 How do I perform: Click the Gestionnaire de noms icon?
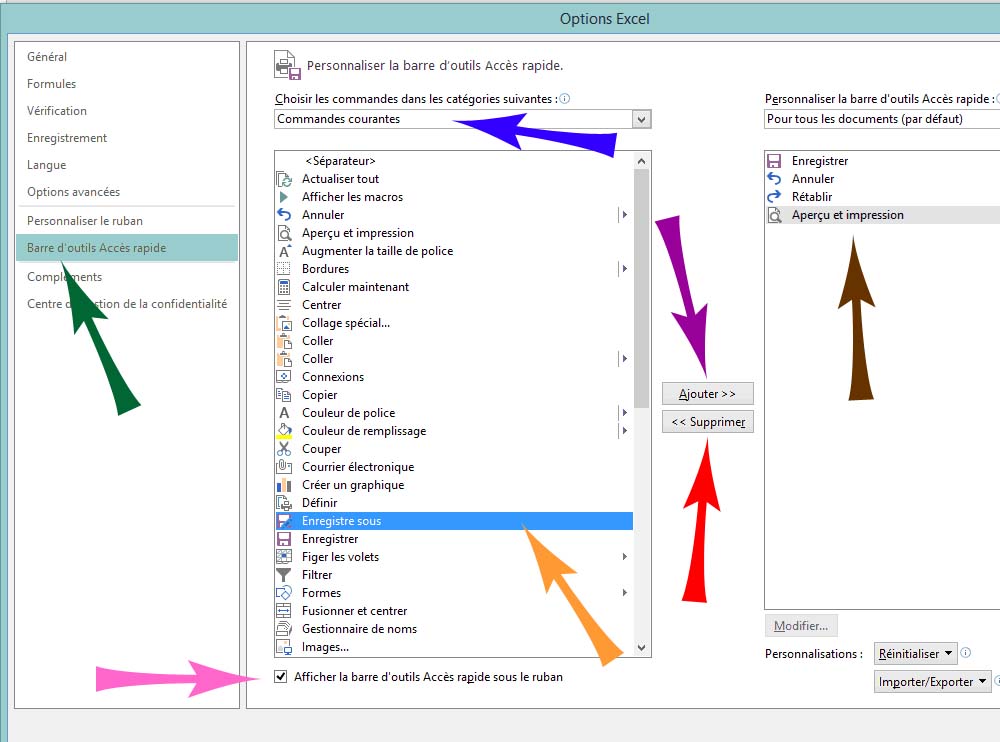pos(284,629)
